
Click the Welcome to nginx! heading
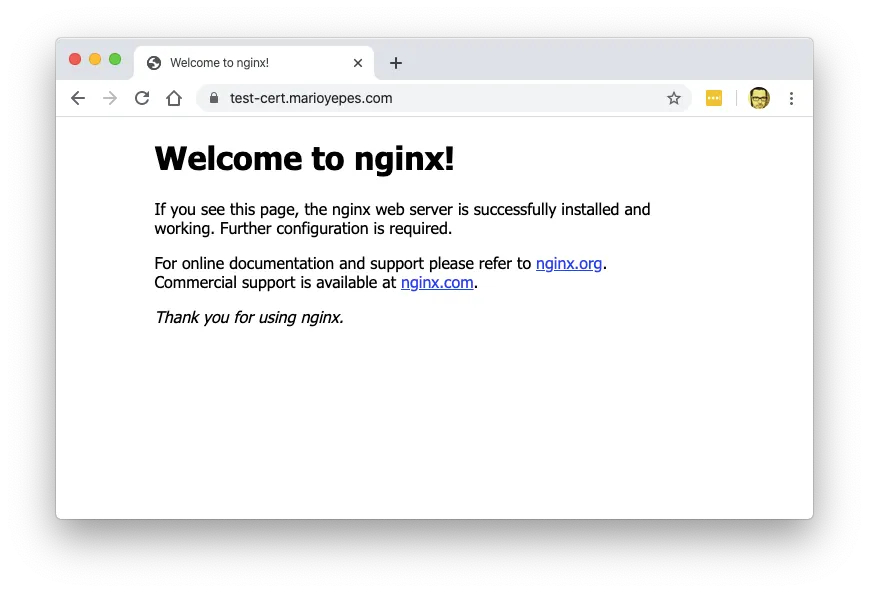304,159
